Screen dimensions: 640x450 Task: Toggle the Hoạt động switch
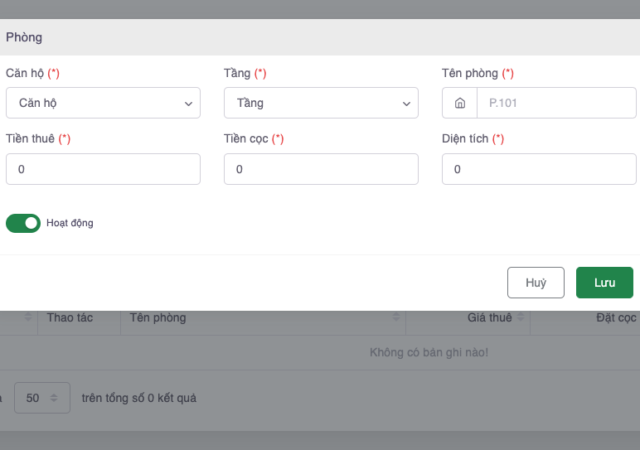[23, 223]
